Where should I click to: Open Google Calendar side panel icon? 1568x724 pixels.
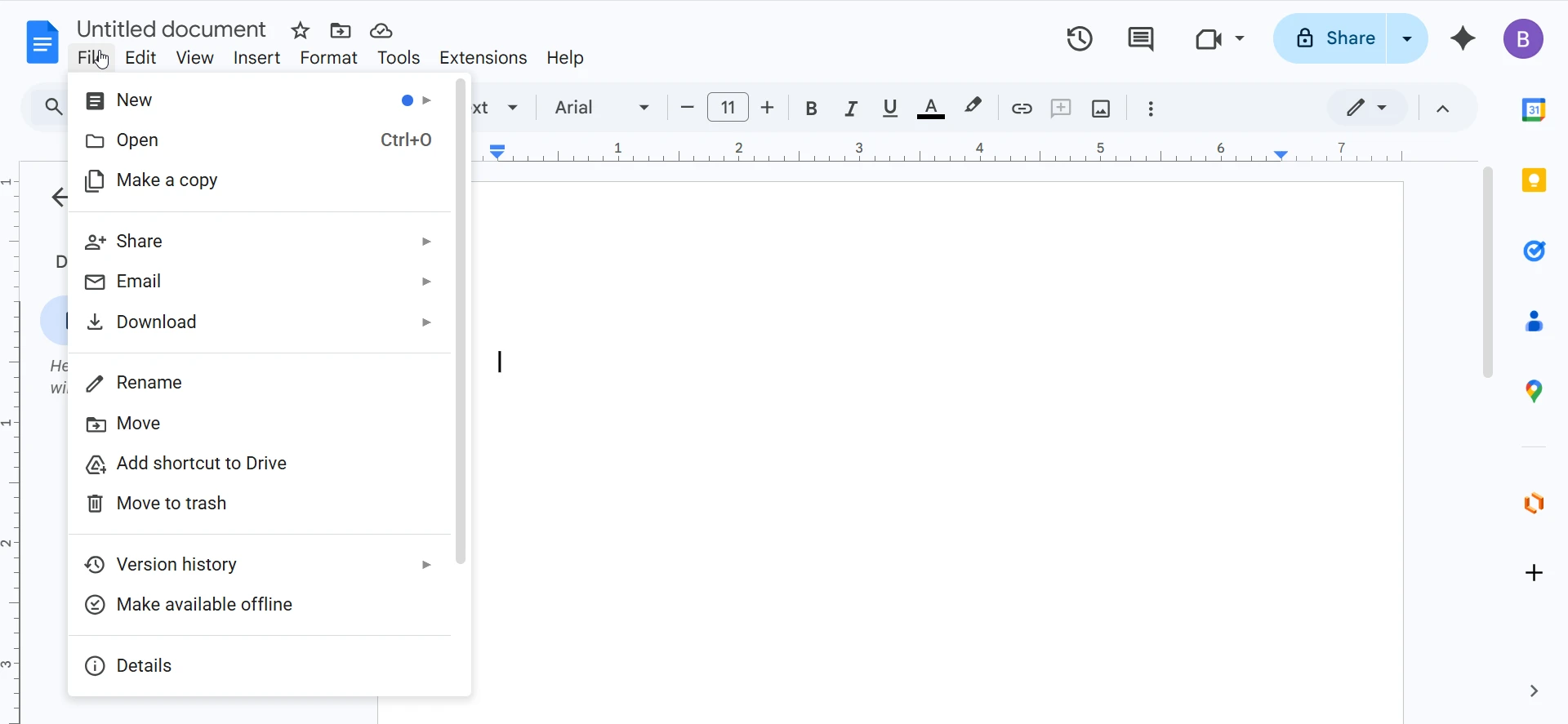click(1534, 109)
